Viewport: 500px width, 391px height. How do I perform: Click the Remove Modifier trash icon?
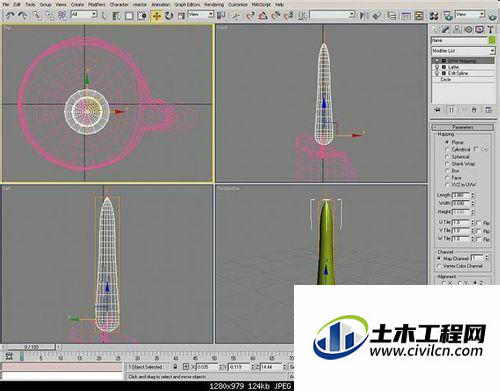tap(474, 110)
